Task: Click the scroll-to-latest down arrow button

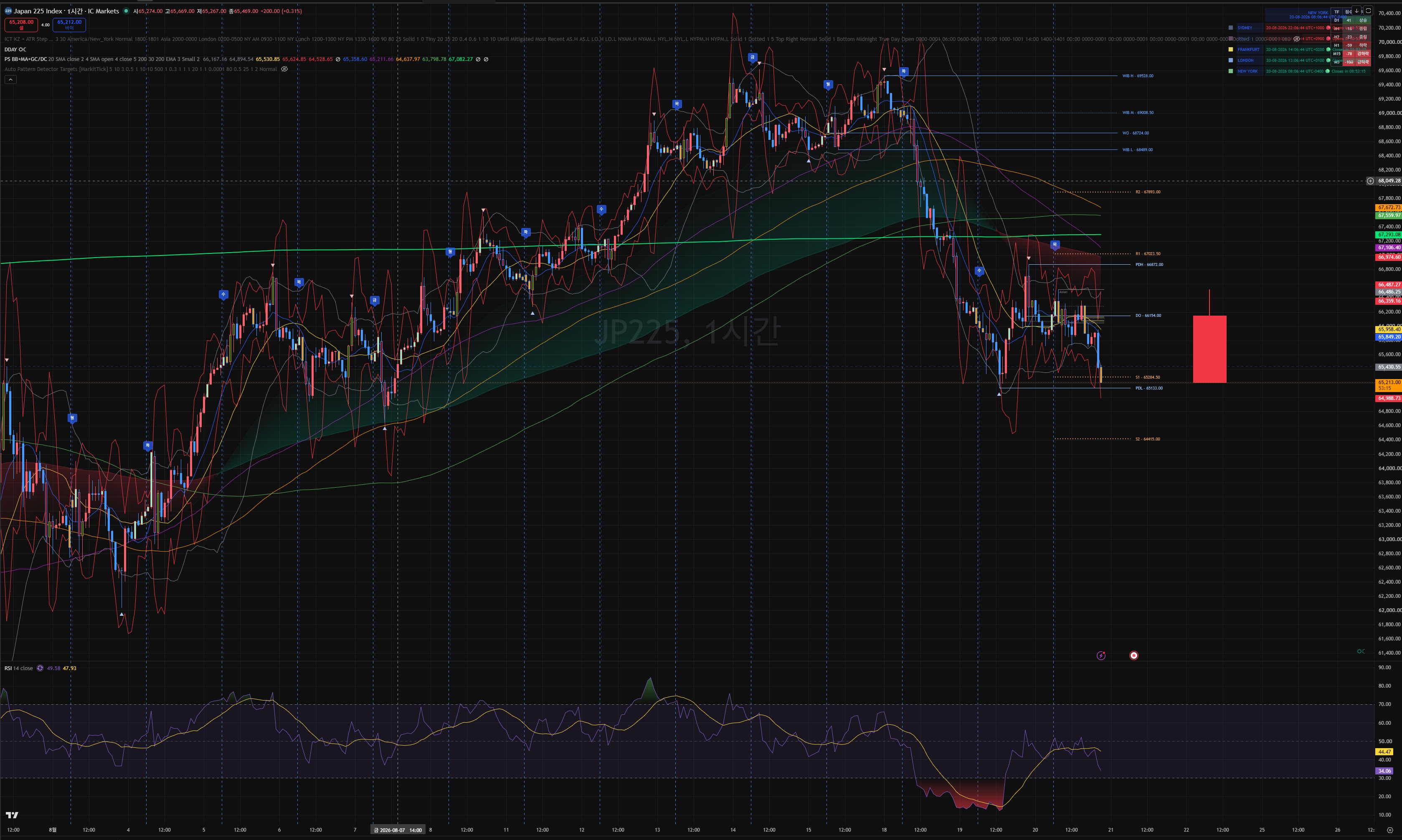Action: (1357, 11)
